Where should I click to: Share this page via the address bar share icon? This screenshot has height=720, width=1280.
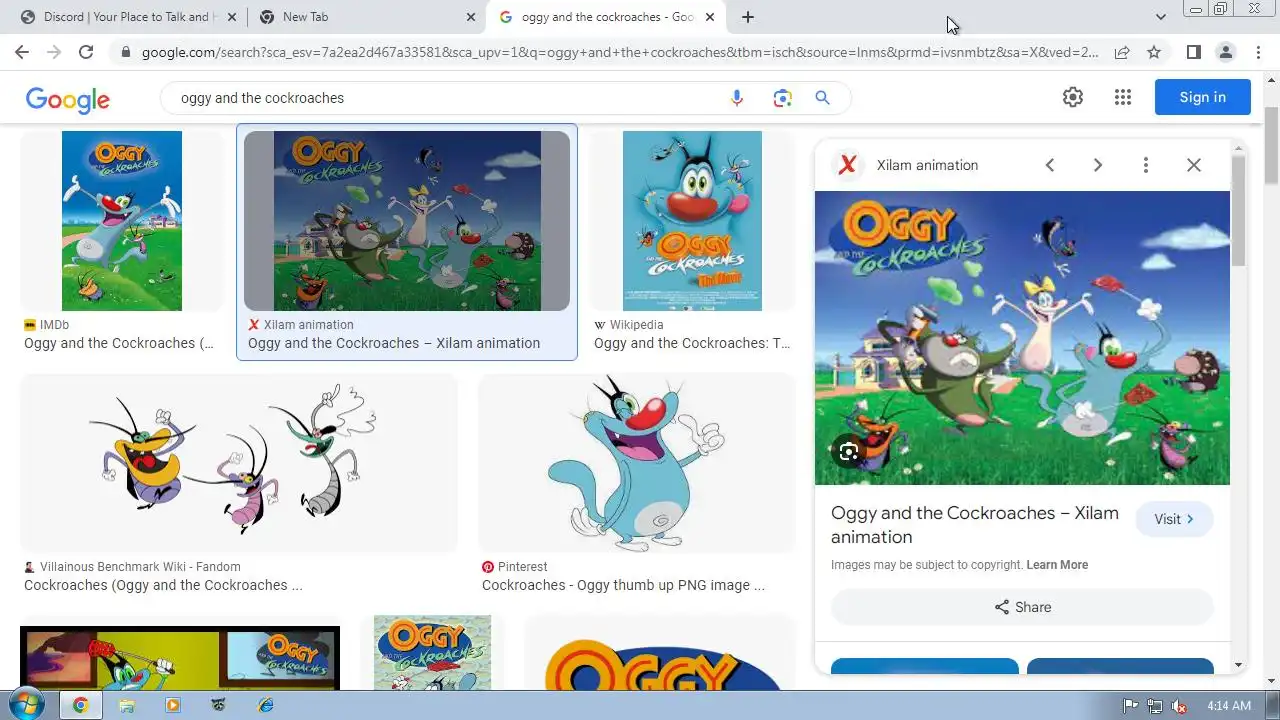1122,52
